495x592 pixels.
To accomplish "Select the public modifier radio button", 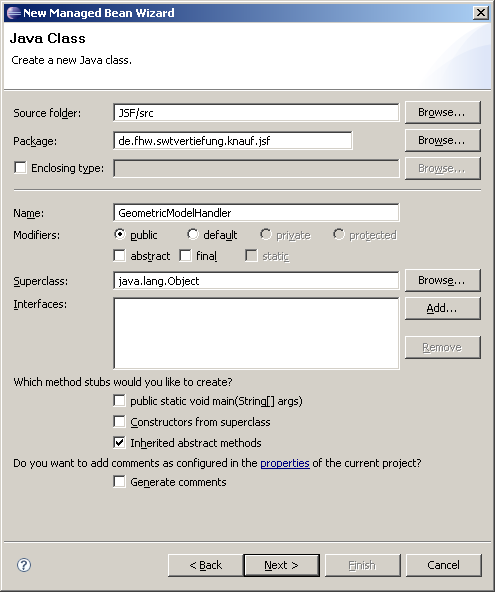I will click(x=120, y=234).
